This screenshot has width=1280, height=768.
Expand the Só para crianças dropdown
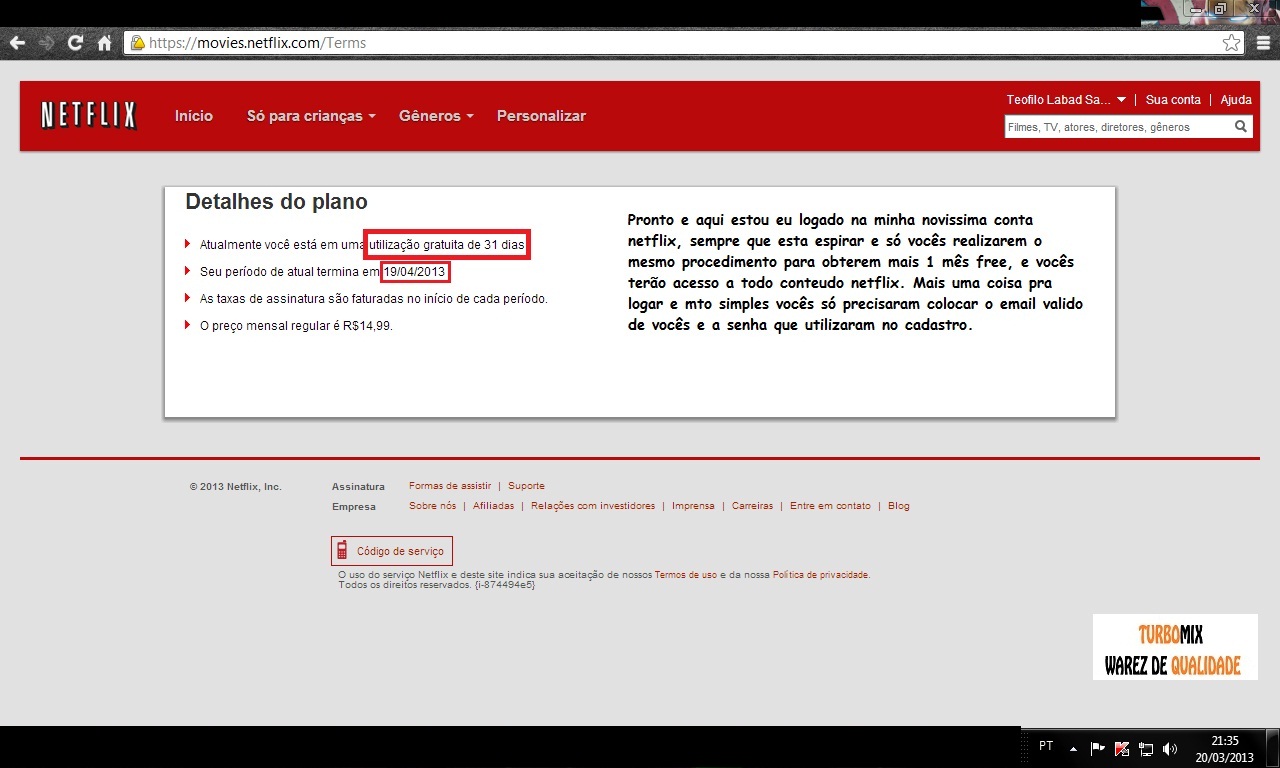pos(311,116)
